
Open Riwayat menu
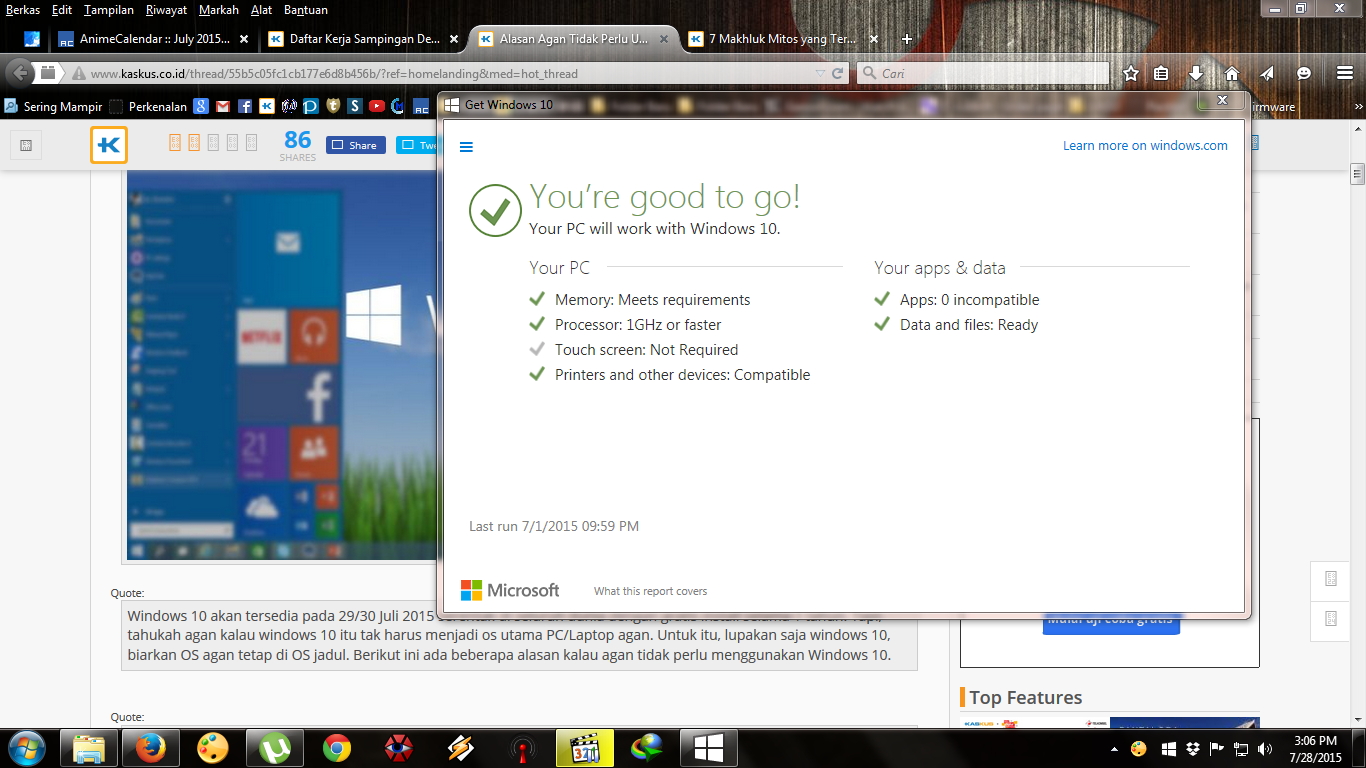167,10
